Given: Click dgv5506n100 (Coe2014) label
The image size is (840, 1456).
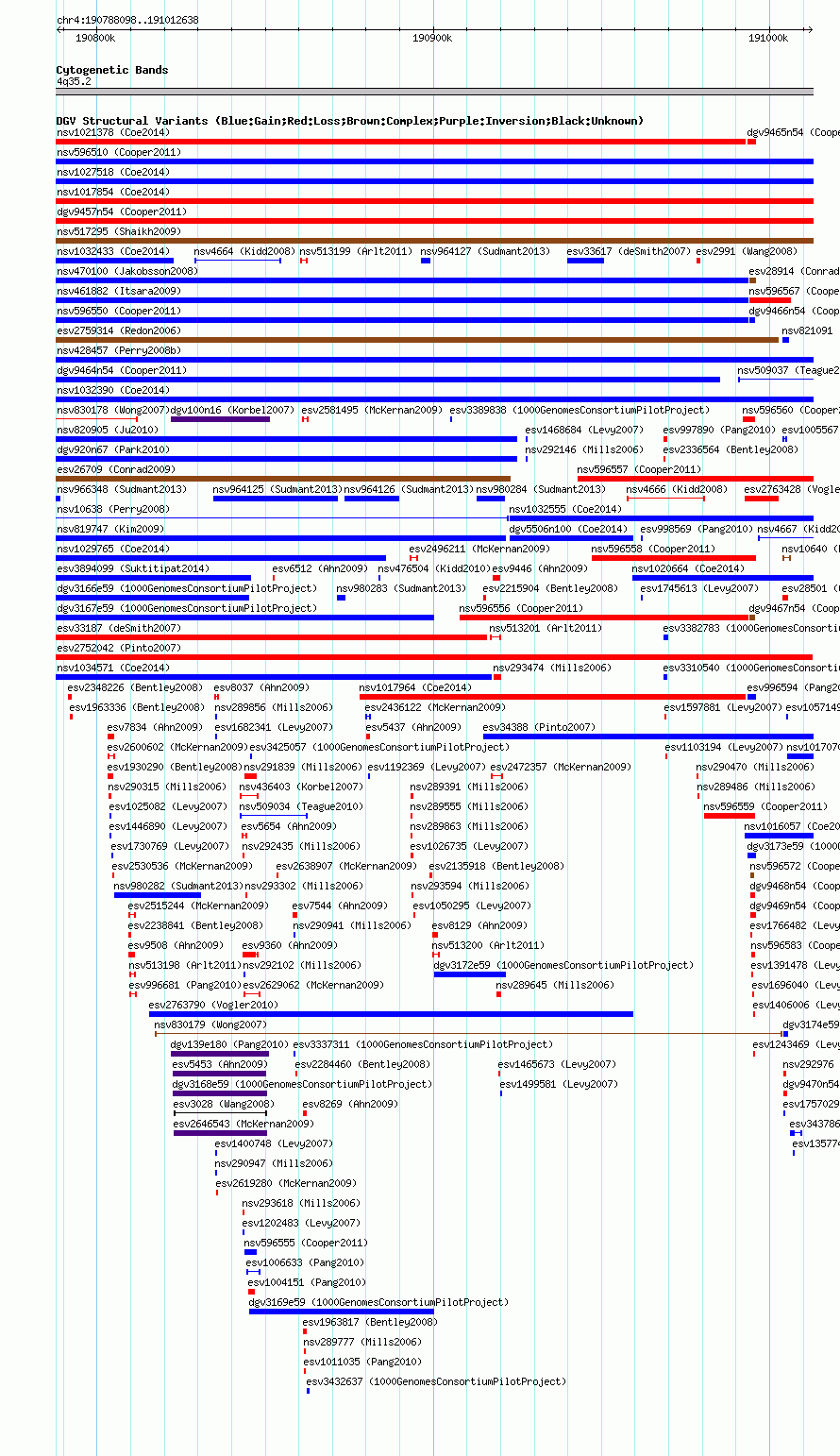Looking at the screenshot, I should [568, 529].
